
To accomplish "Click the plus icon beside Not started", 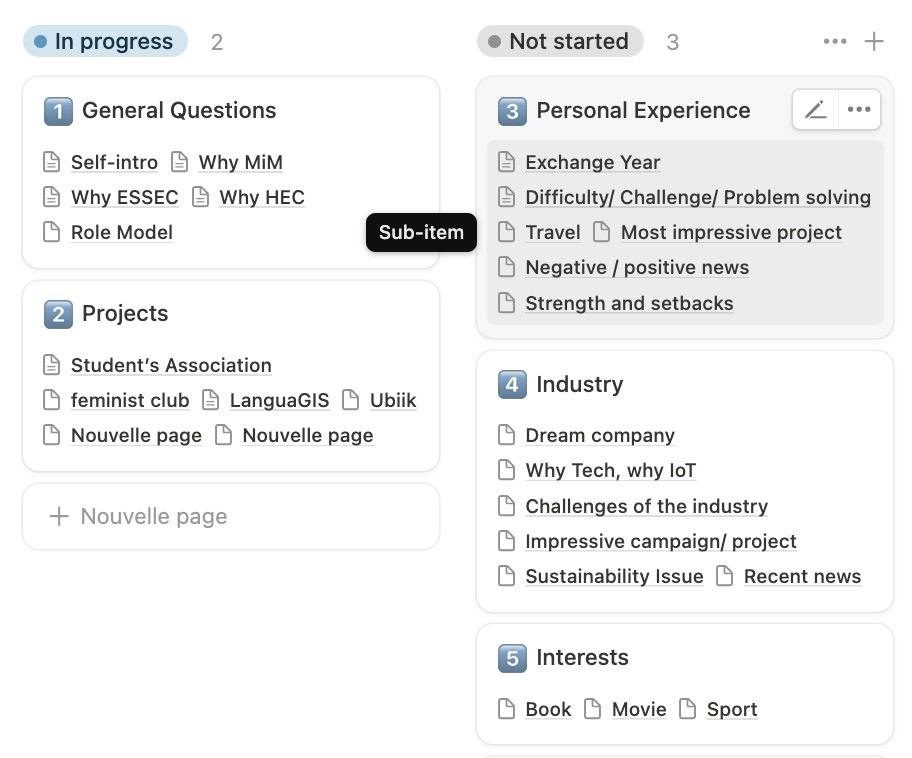I will click(874, 41).
